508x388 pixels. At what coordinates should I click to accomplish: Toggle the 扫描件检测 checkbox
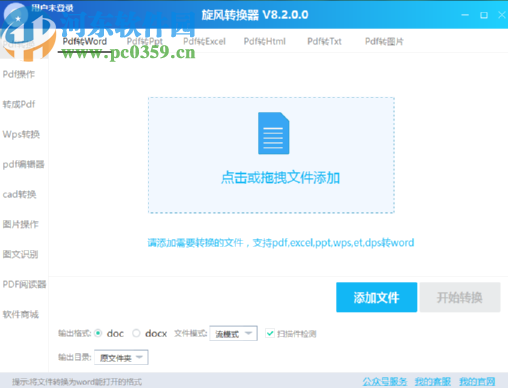pos(270,333)
